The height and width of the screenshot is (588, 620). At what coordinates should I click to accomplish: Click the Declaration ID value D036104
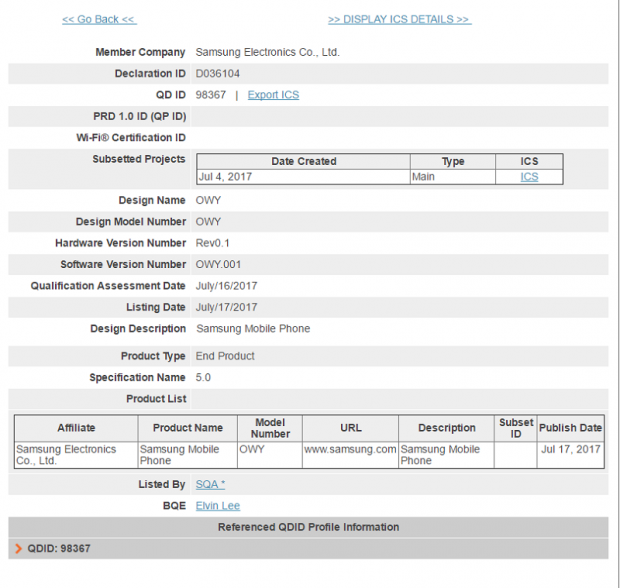pos(217,73)
